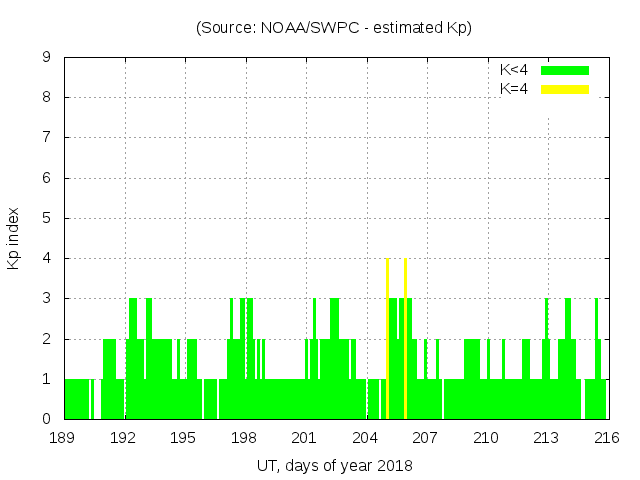
Task: Click x-axis tick label 198
Action: (x=245, y=438)
